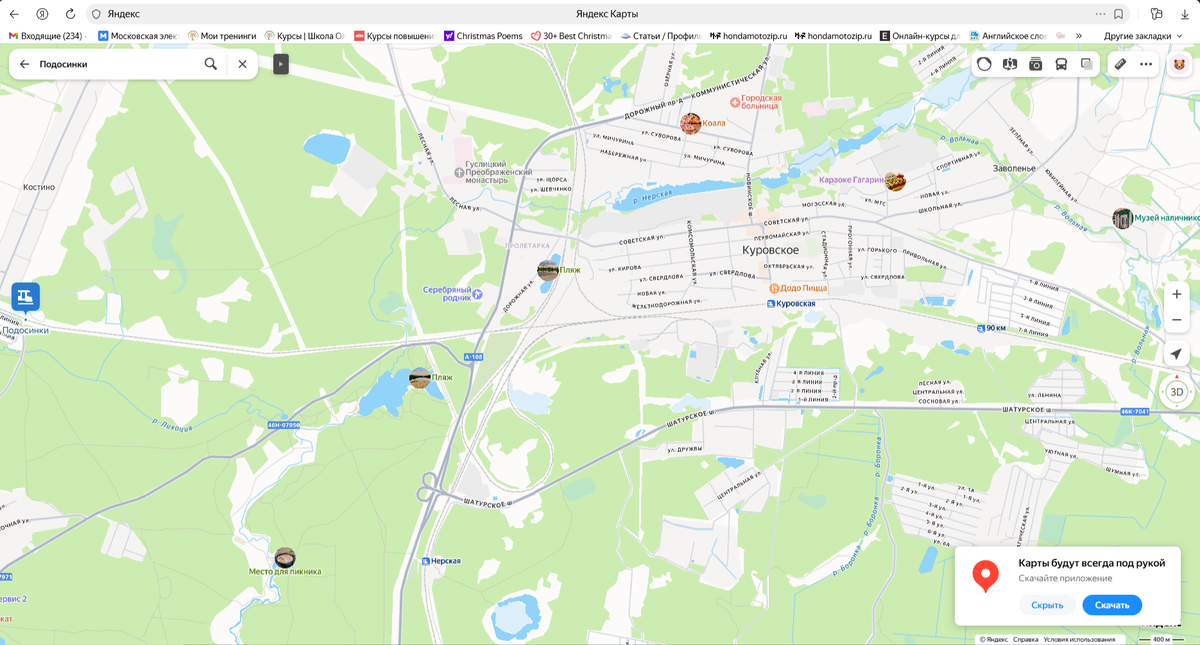Image resolution: width=1200 pixels, height=645 pixels.
Task: Open user profile avatar
Action: point(1180,64)
